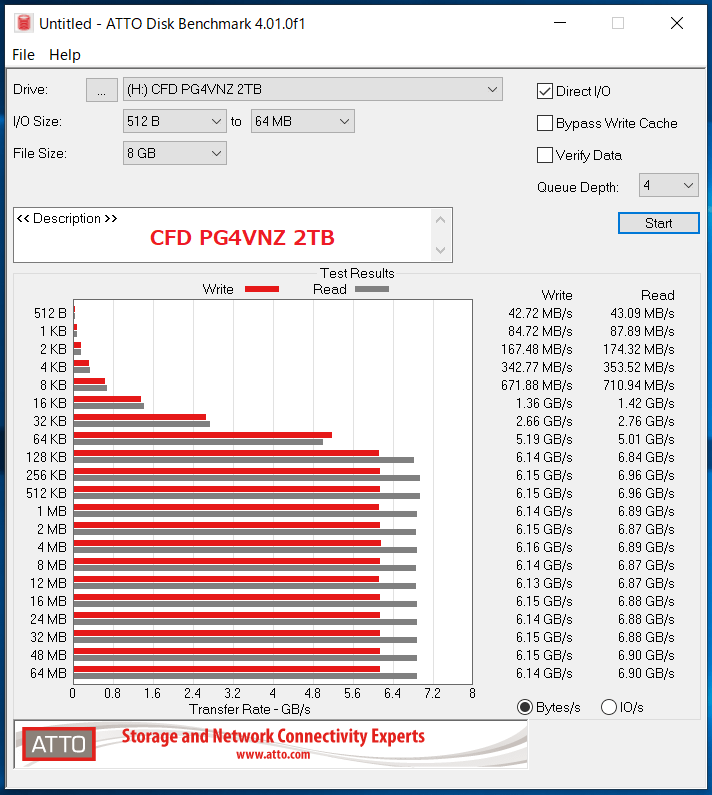The height and width of the screenshot is (795, 712).
Task: Enable Bypass Write Cache checkbox
Action: [x=545, y=123]
